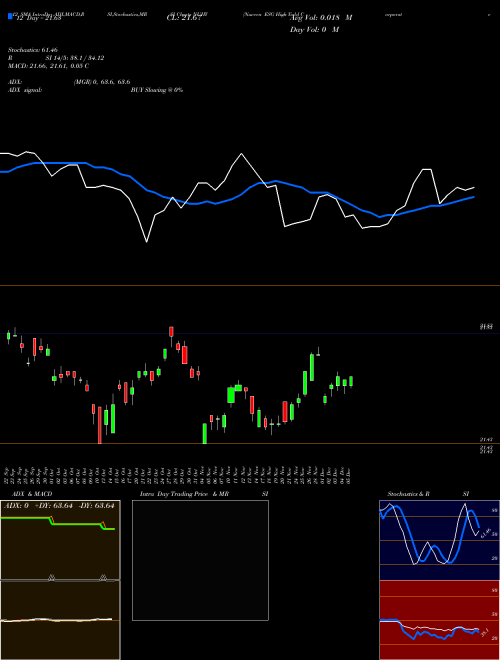Open the ADX green line chart panel
This screenshot has width=500, height=660.
[x=60, y=540]
